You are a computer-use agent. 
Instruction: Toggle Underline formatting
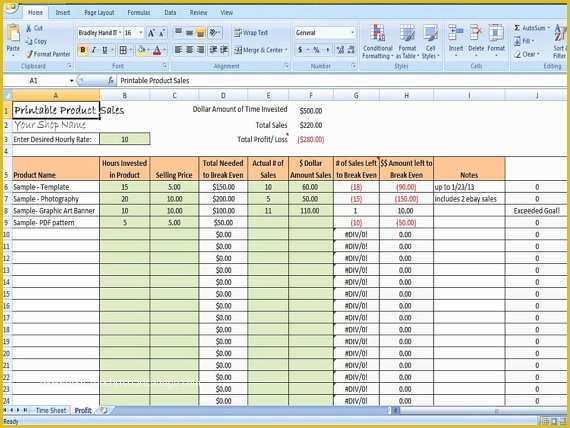coord(105,50)
